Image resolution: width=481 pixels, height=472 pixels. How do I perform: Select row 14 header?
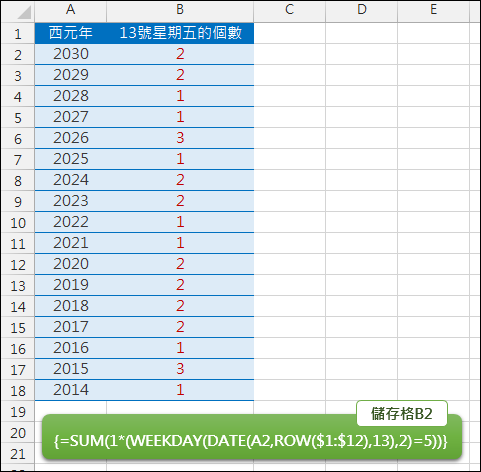tap(18, 307)
